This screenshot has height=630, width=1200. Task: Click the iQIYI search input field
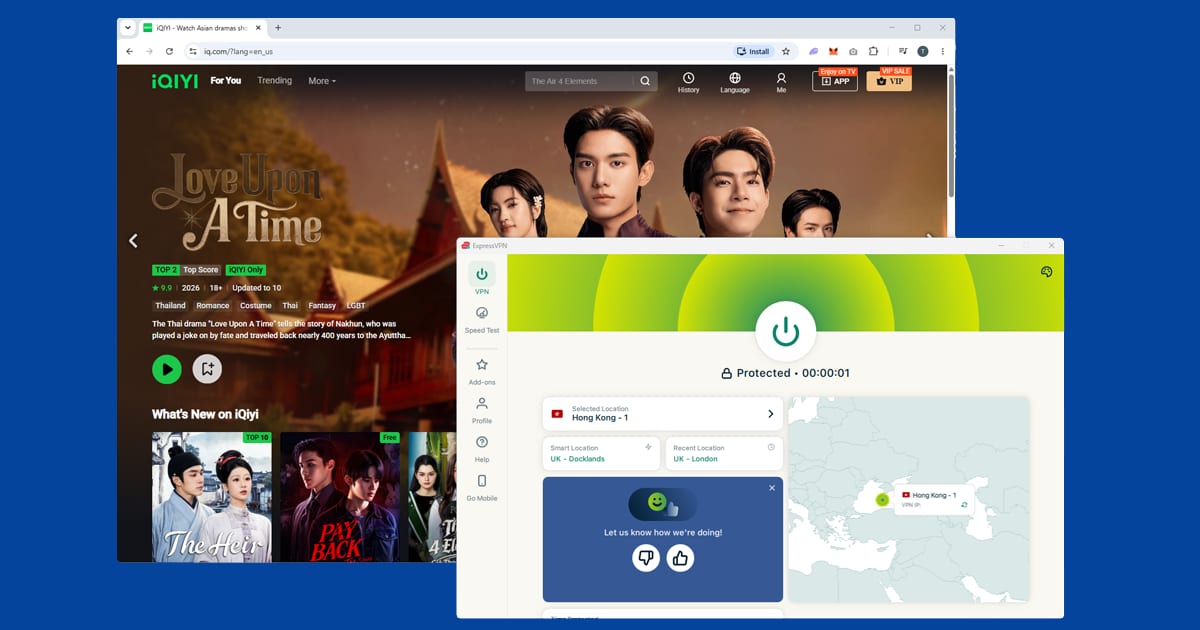[x=580, y=81]
